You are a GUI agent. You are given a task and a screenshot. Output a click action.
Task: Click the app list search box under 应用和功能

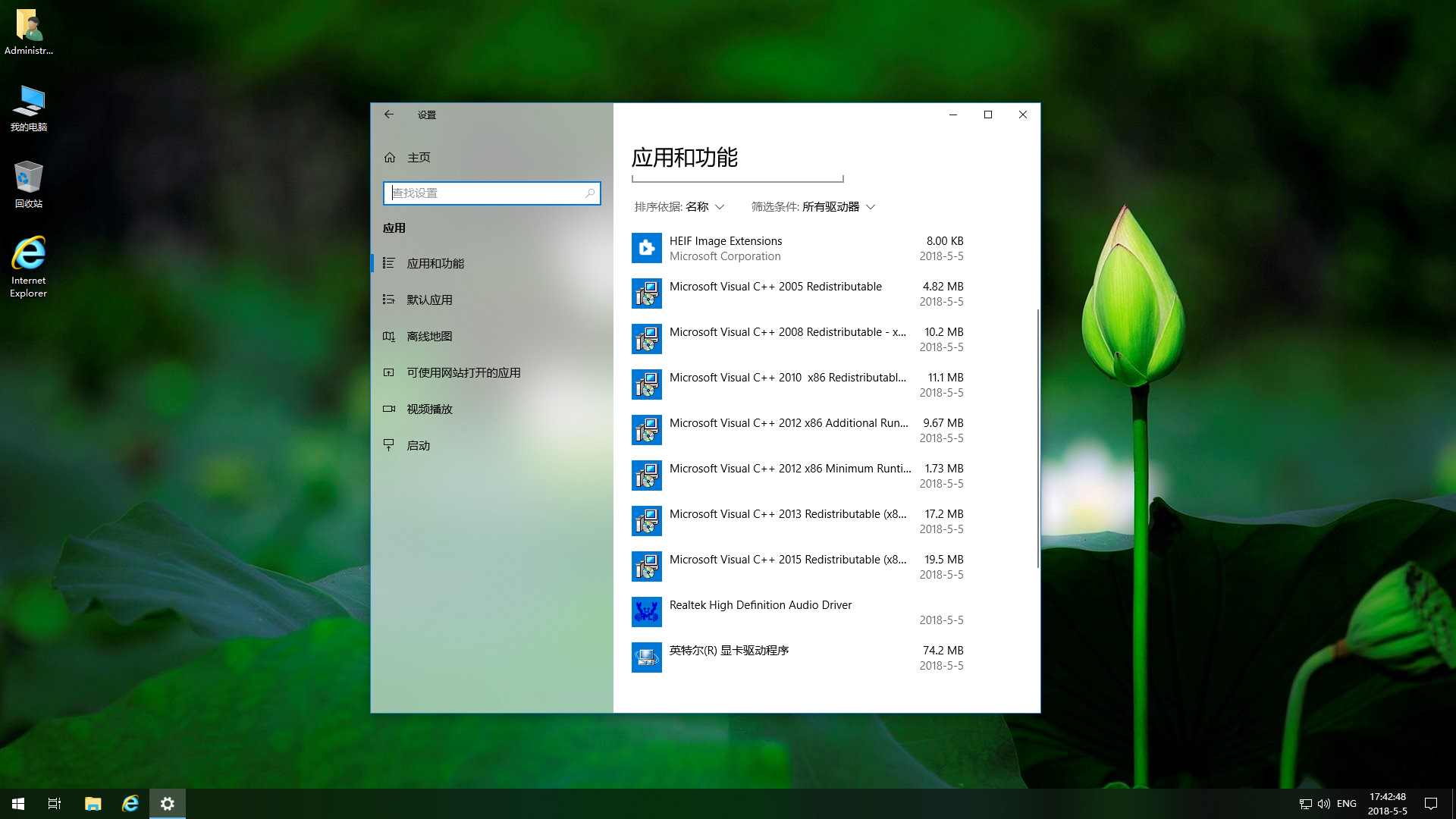pos(738,179)
